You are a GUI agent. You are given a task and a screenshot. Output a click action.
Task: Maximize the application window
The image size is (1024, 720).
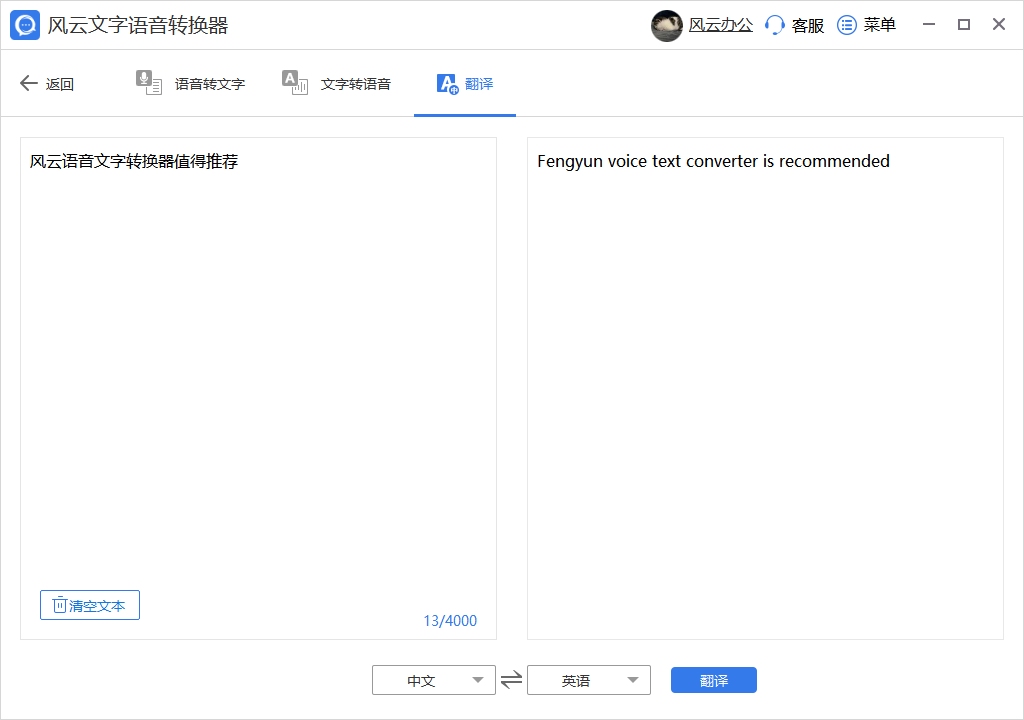tap(964, 25)
